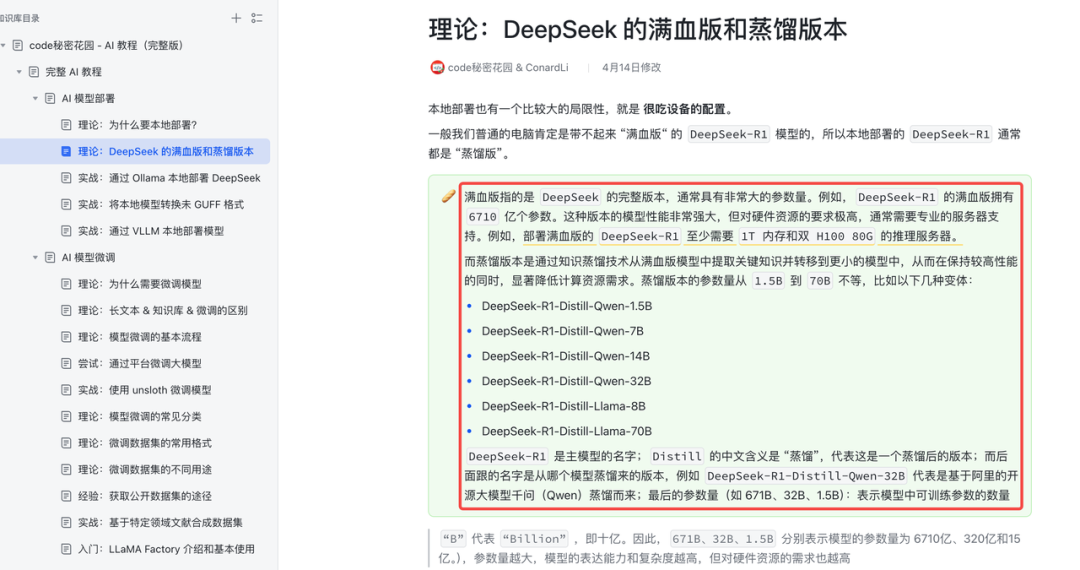Viewport: 1080px width, 570px height.
Task: Click the 1T 内存和双 H100 80G code text
Action: 807,236
